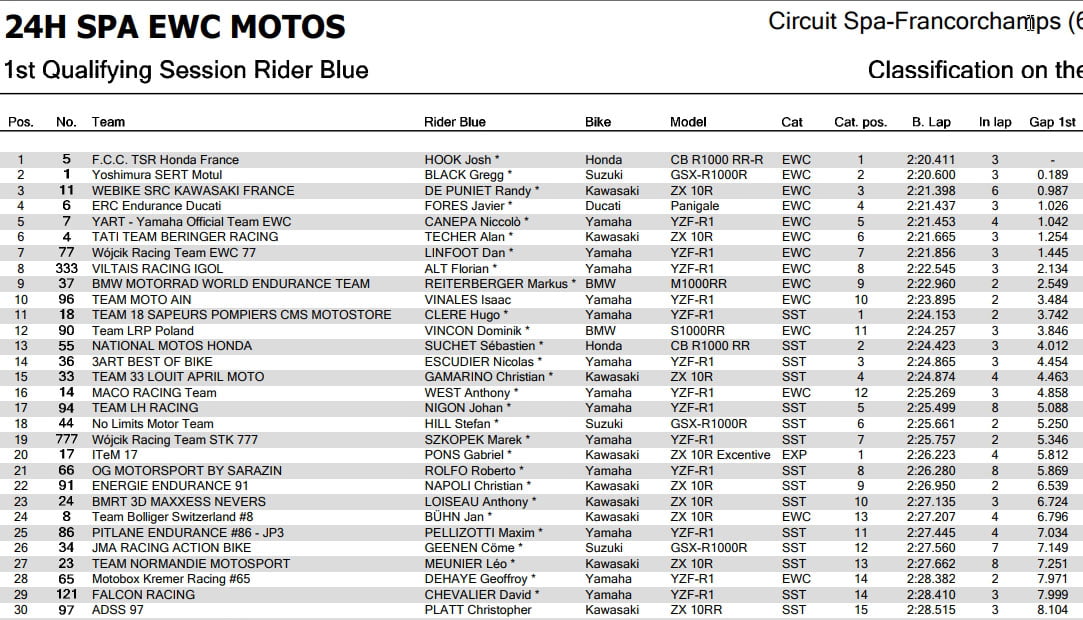Click the 'ZX 10R Excentive' model cell
Viewport: 1083px width, 620px height.
(720, 455)
